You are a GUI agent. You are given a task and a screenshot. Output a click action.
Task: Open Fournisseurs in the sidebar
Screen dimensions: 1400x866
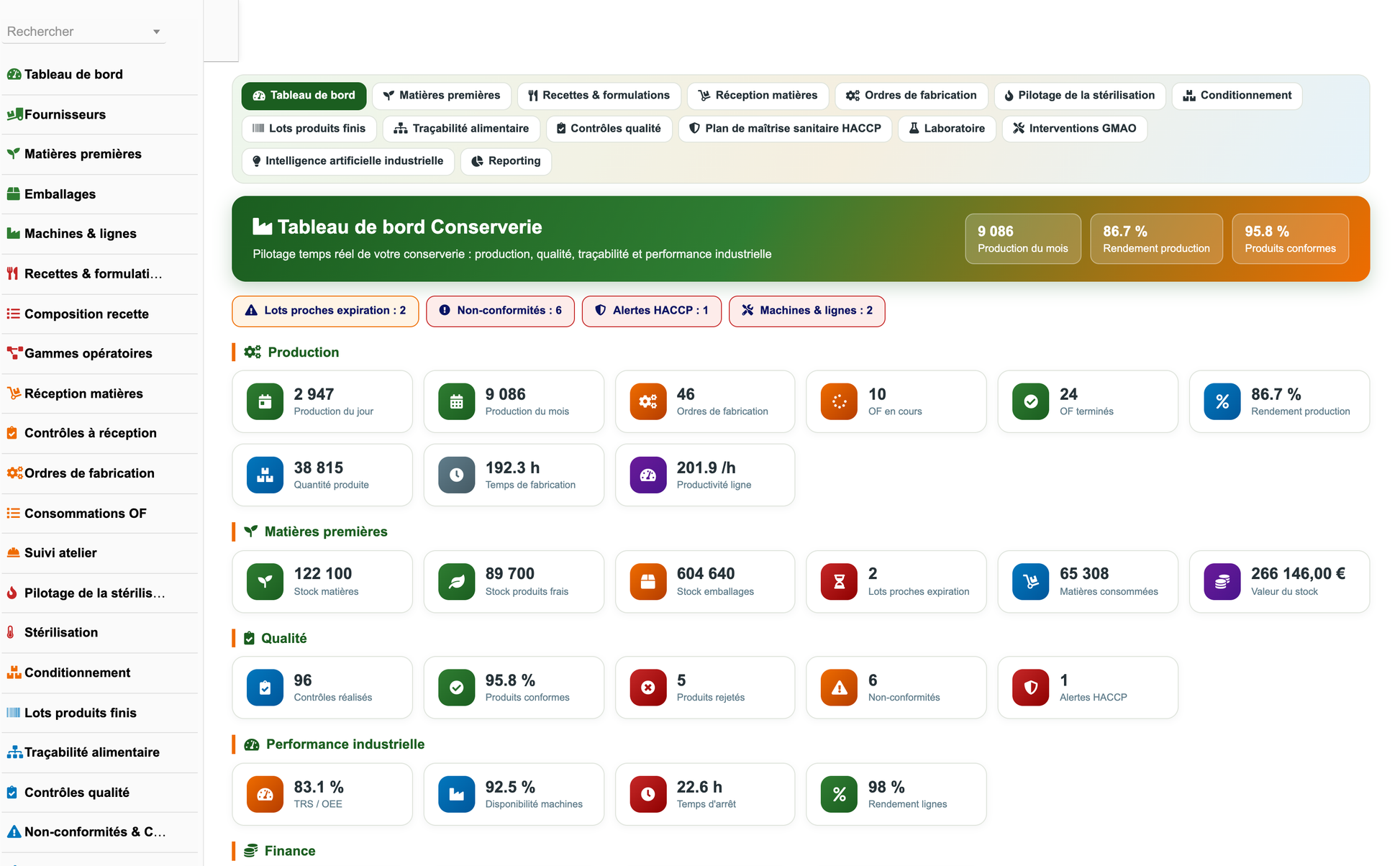(x=100, y=114)
